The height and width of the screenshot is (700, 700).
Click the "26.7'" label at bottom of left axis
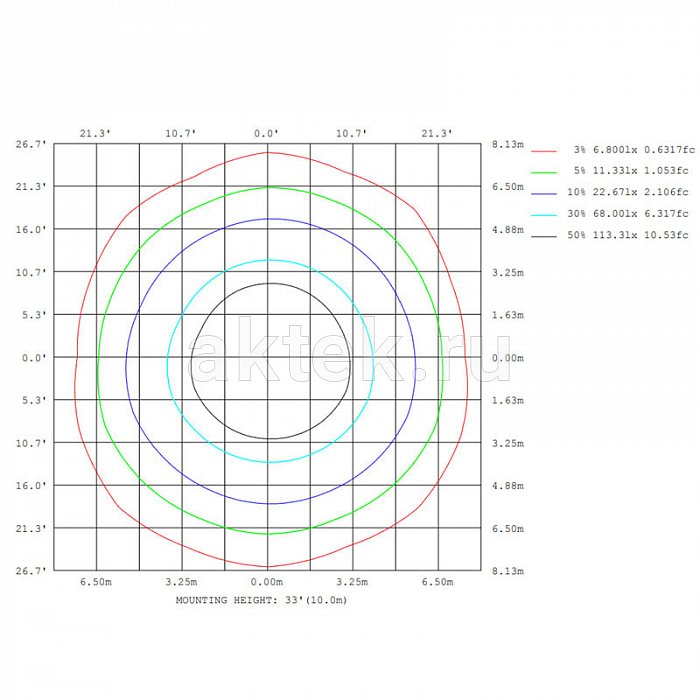[31, 571]
